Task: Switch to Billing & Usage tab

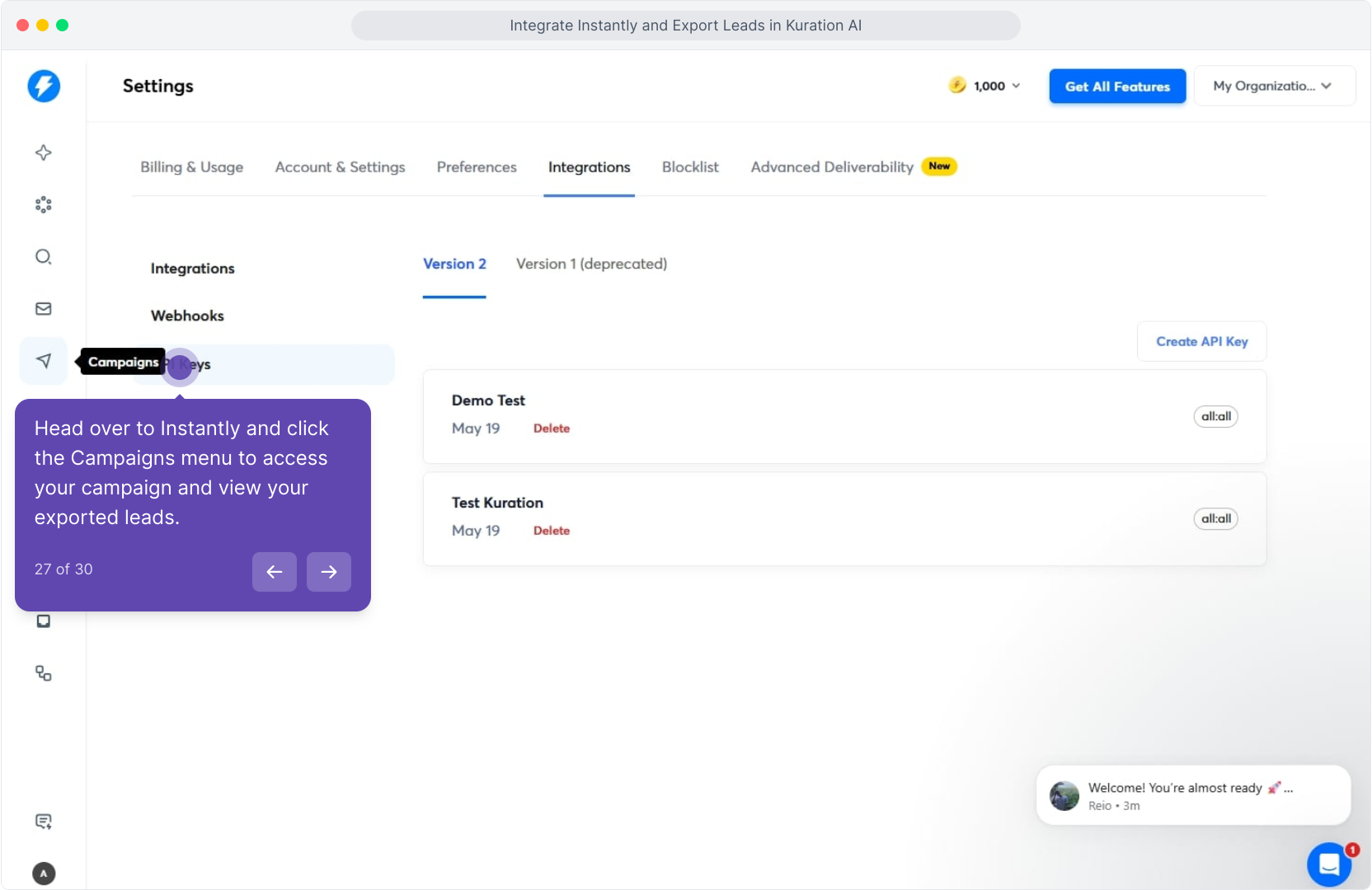Action: [x=192, y=167]
